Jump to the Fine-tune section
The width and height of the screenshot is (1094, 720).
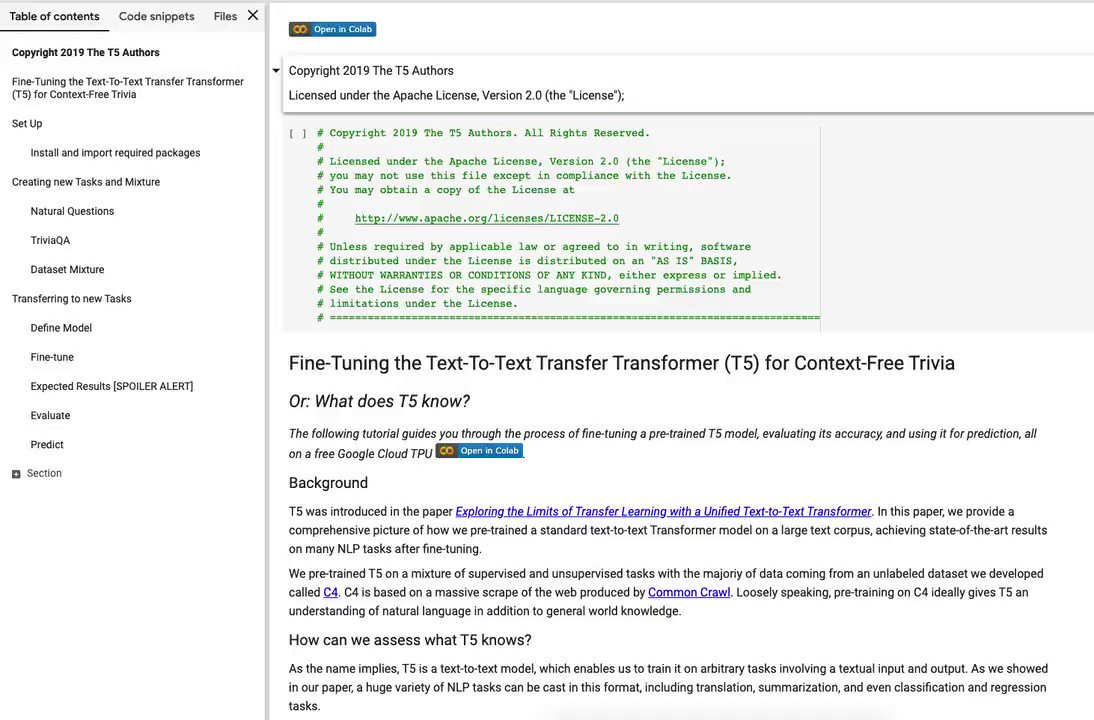pyautogui.click(x=52, y=357)
